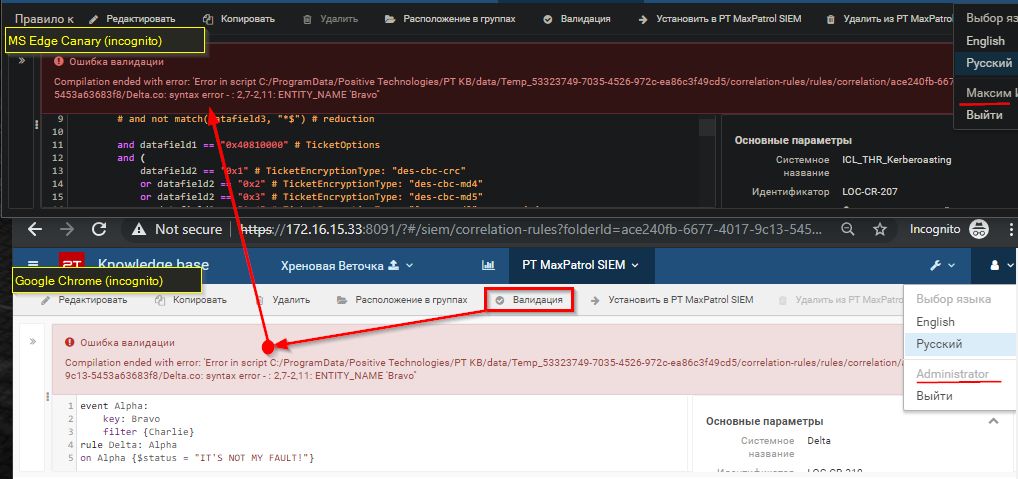Click the ICL_THR_Kerberoasting system name value
The image size is (1018, 479).
(x=897, y=160)
